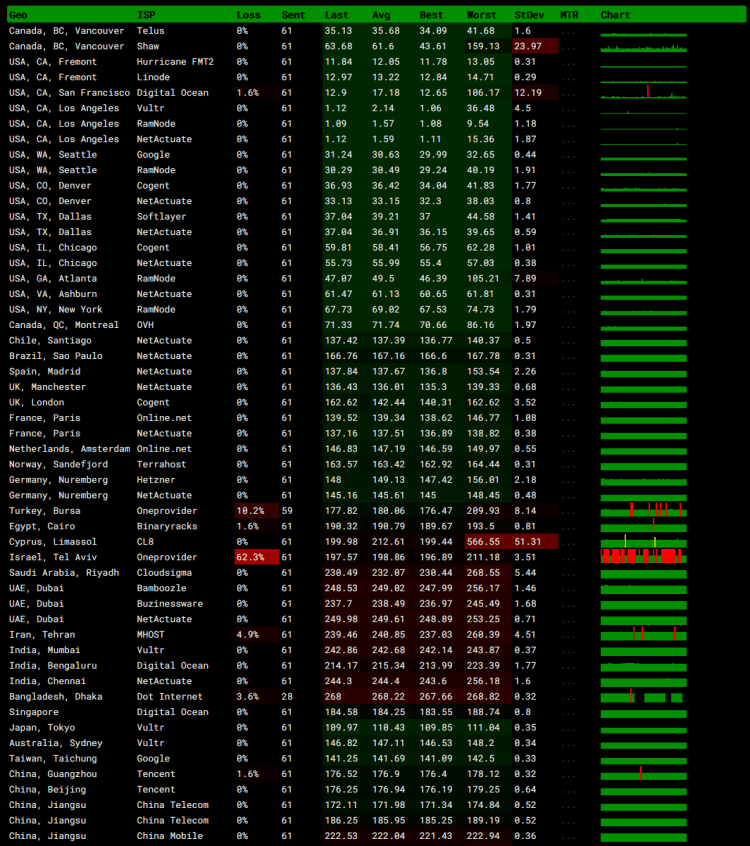Screen dimensions: 750x846
Task: Open MTR dots for Cyprus, Limassol row
Action: click(569, 541)
